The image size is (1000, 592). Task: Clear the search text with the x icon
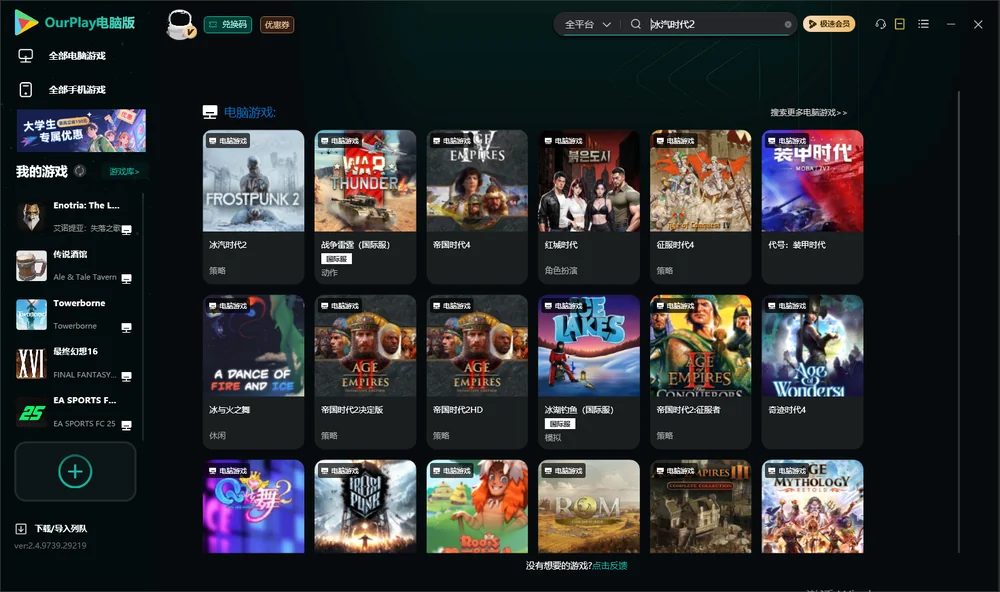tap(788, 24)
